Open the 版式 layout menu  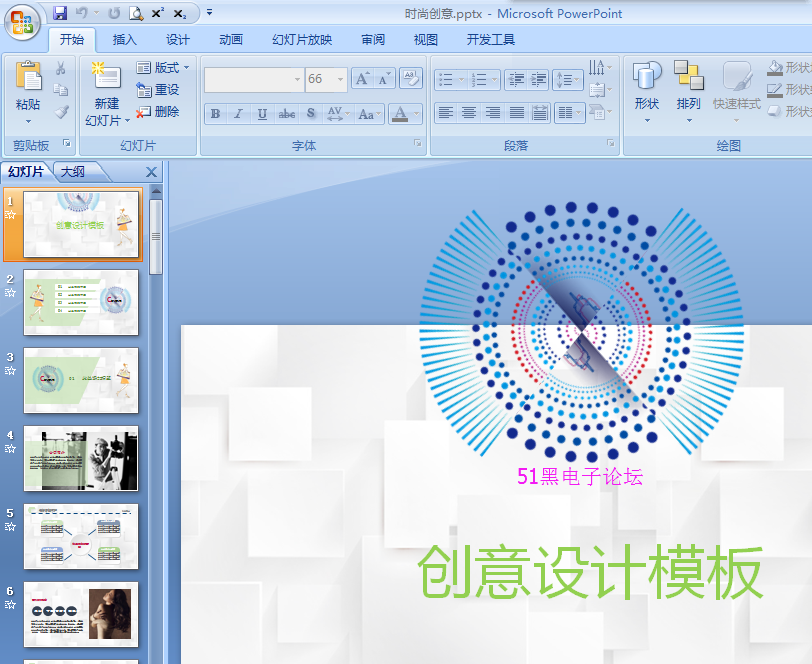coord(162,67)
